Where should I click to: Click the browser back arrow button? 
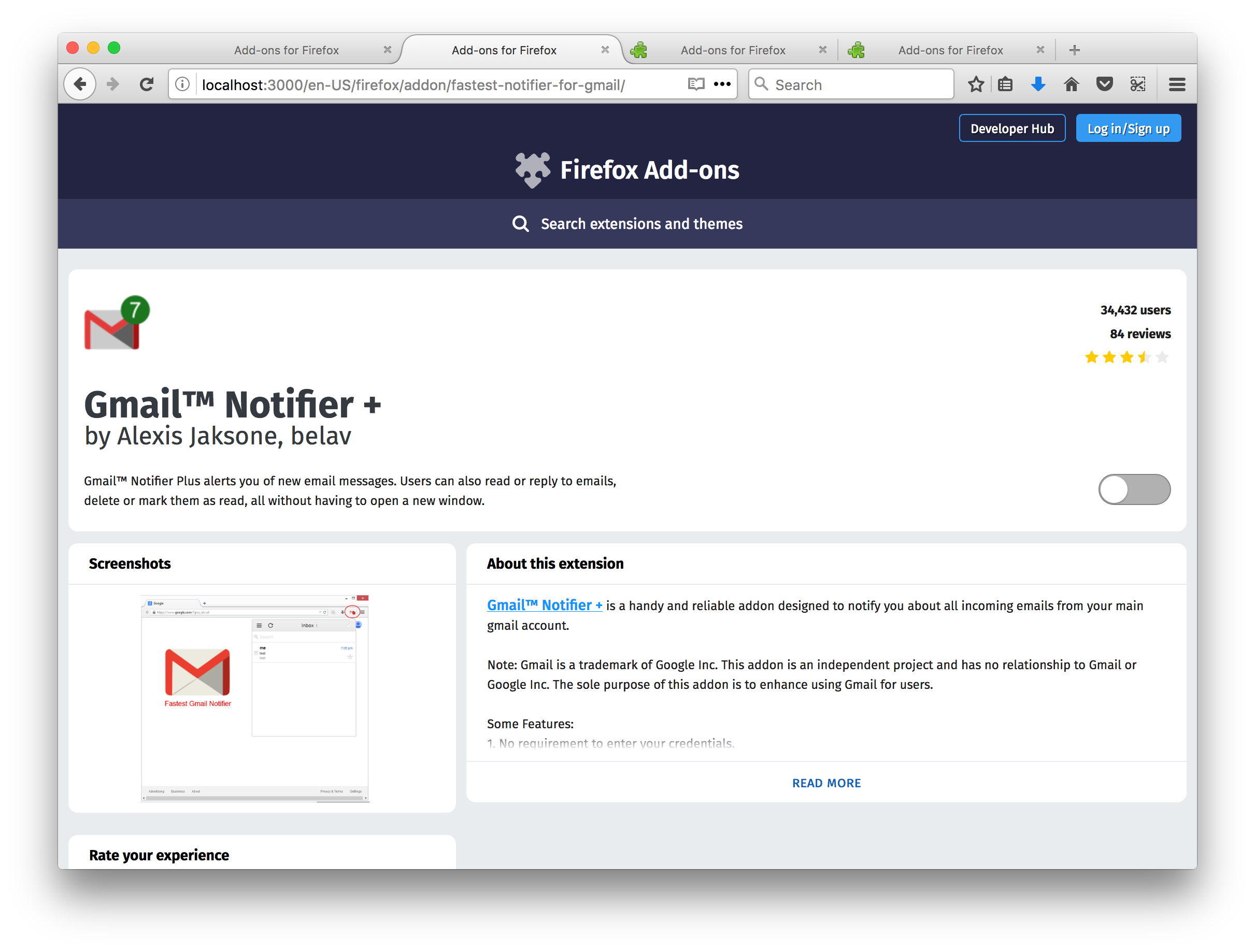[80, 84]
